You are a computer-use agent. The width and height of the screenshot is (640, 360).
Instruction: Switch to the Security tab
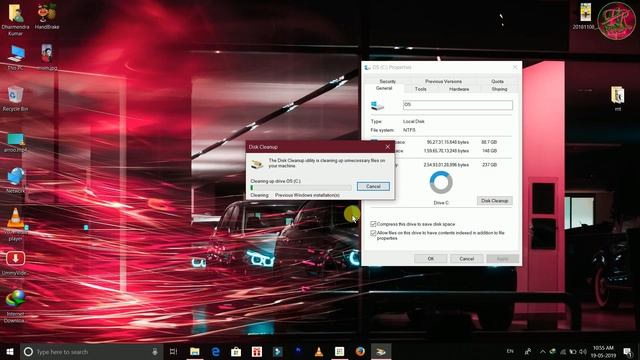pyautogui.click(x=387, y=81)
